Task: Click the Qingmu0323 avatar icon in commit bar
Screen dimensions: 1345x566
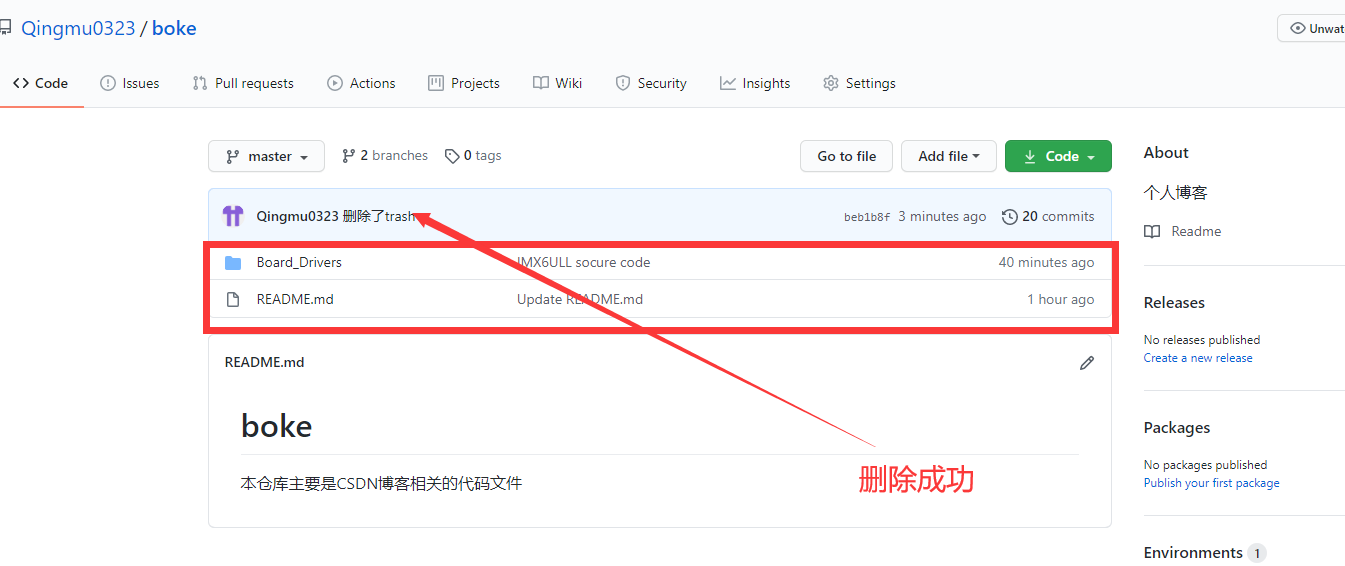Action: [233, 216]
